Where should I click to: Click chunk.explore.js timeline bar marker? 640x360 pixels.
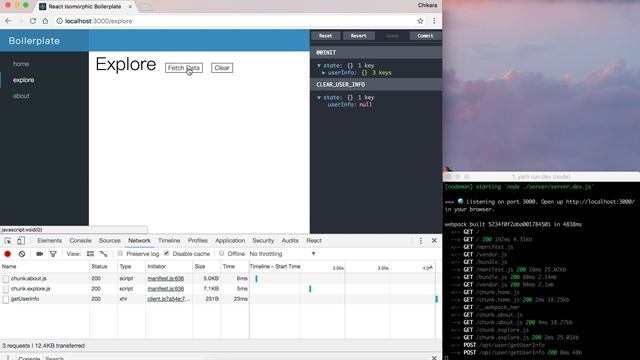(310, 289)
